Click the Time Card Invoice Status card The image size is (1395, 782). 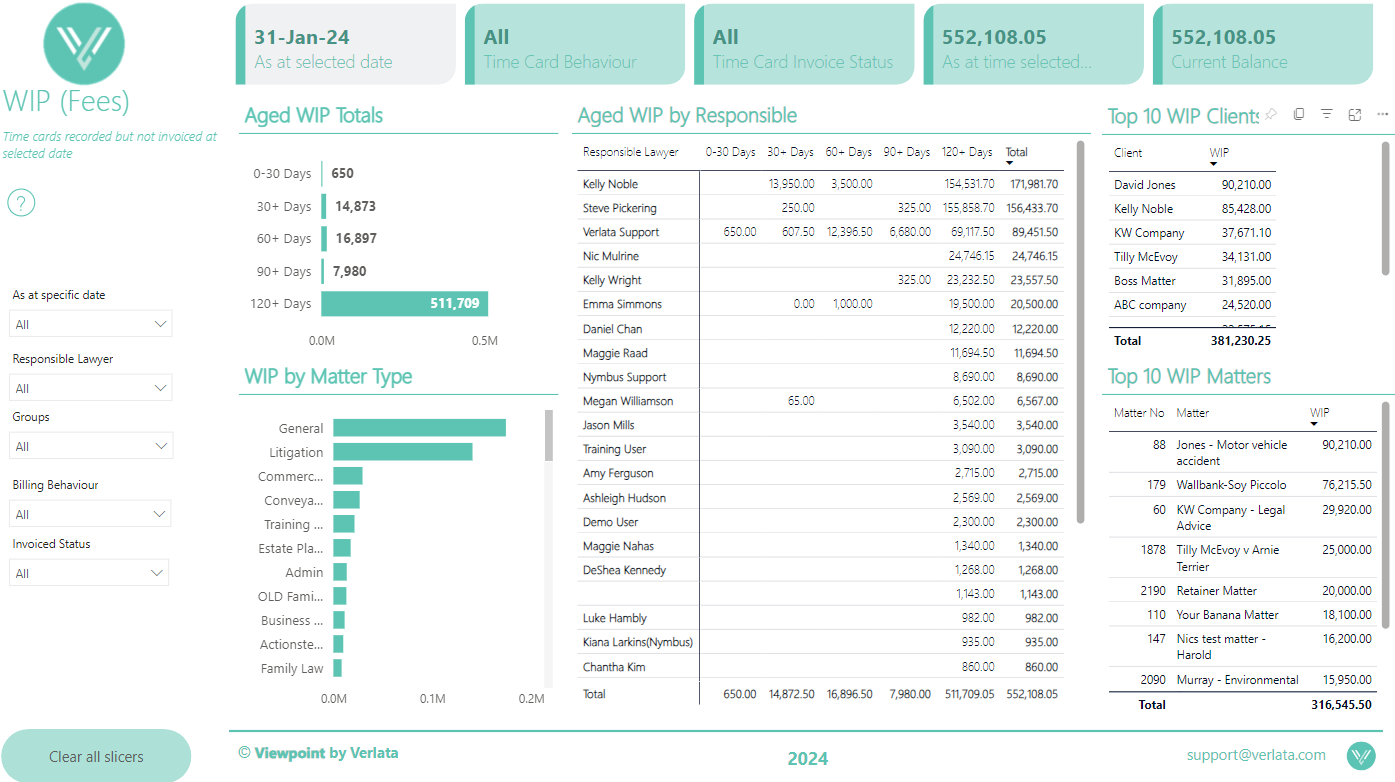click(804, 45)
